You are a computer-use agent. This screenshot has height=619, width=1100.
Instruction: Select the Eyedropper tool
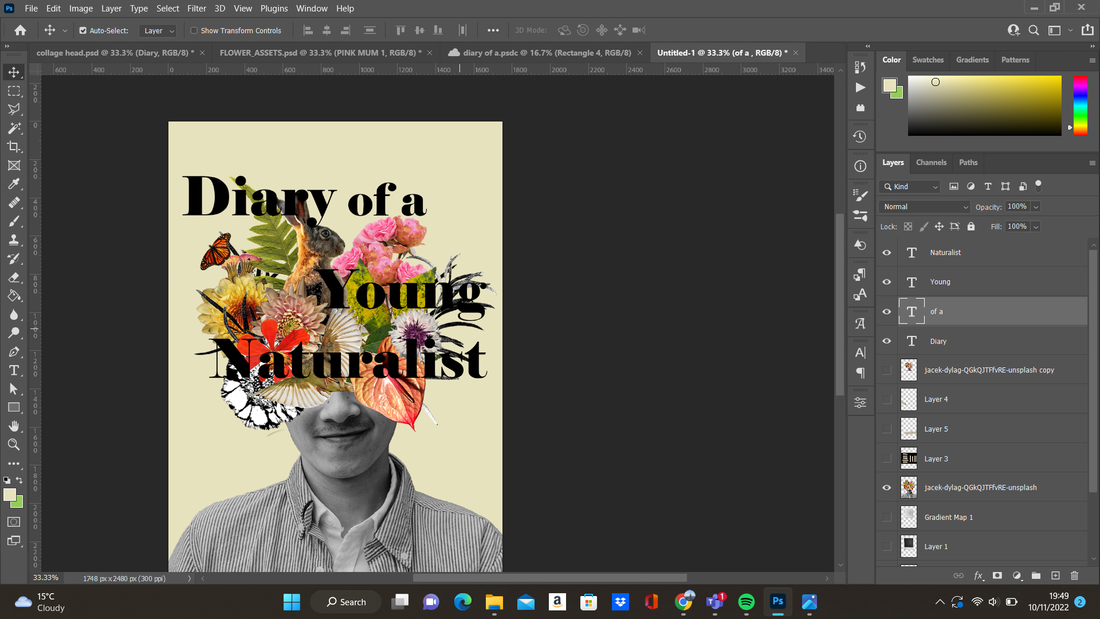point(14,184)
